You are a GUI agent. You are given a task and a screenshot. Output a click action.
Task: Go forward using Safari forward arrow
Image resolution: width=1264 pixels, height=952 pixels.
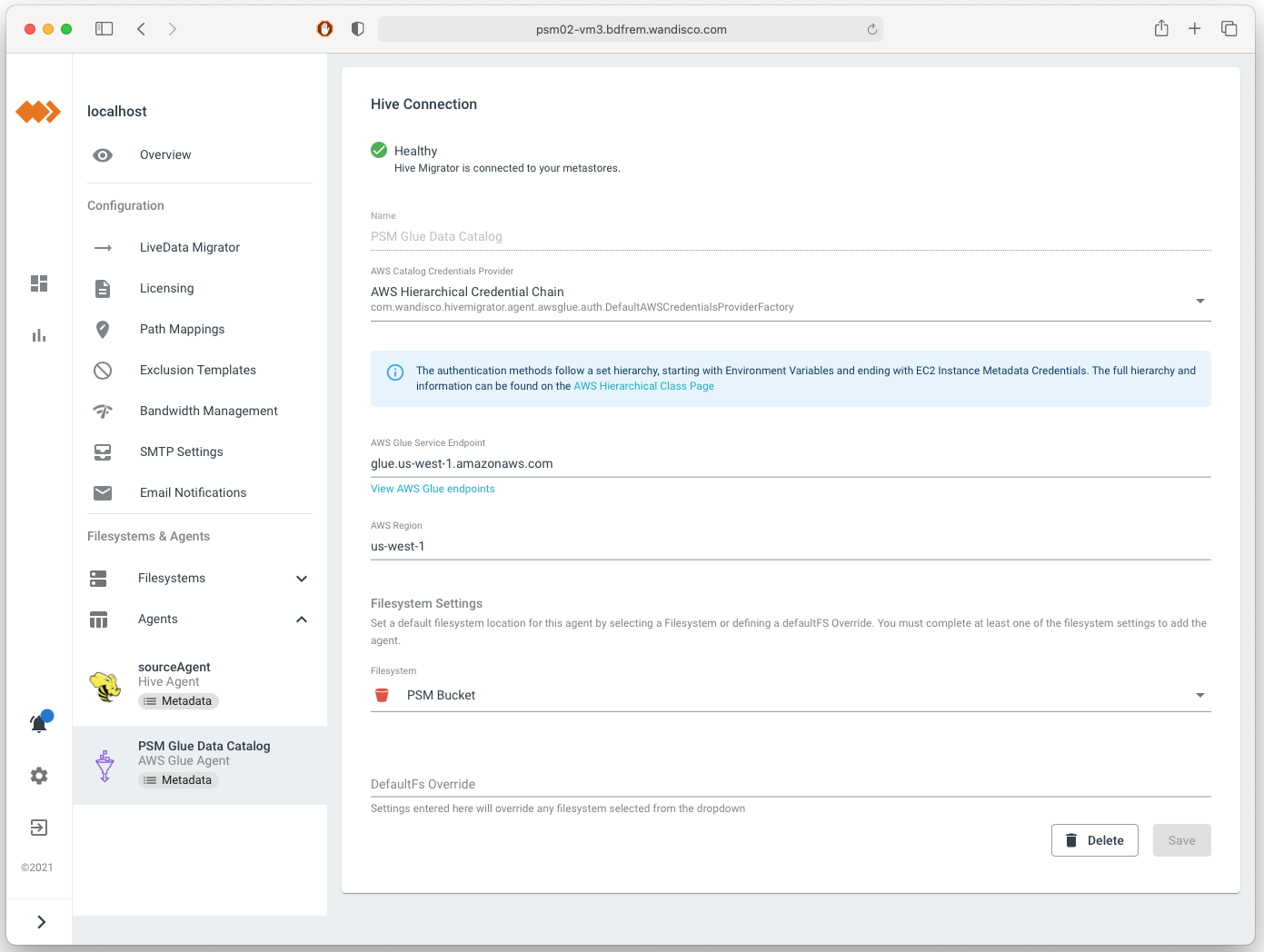173,29
